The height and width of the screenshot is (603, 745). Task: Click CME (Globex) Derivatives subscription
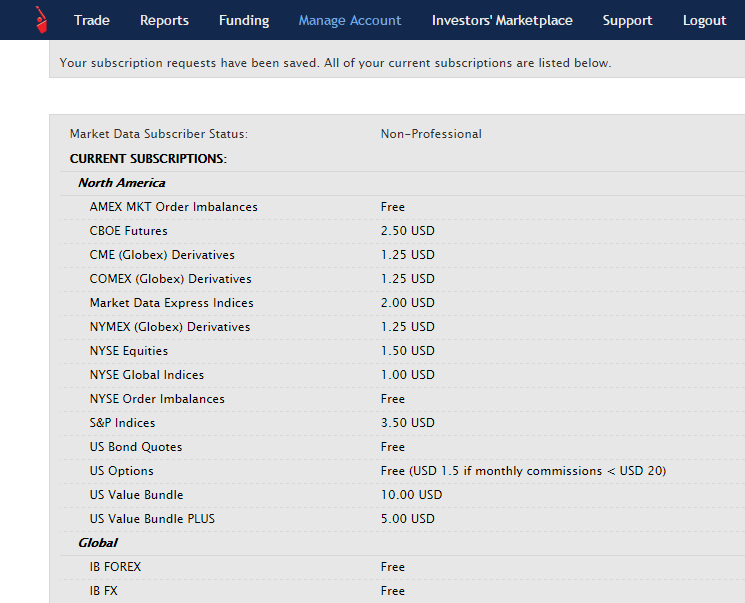click(x=162, y=255)
